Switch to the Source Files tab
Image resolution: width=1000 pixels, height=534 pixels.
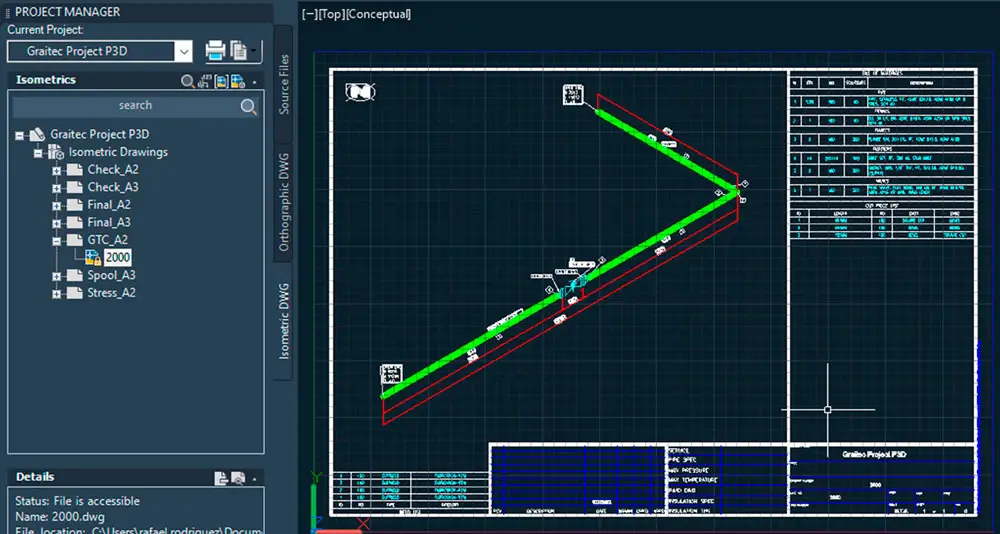(283, 83)
